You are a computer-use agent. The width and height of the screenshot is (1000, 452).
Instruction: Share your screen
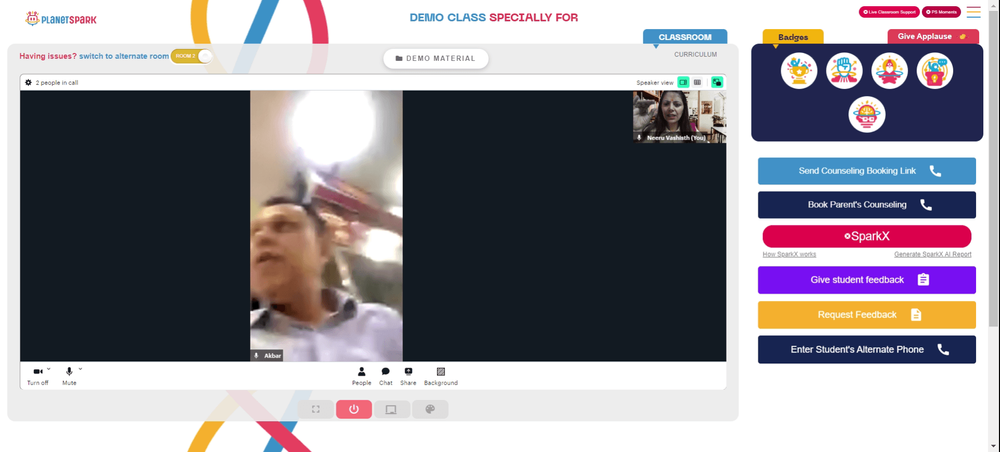click(x=408, y=376)
